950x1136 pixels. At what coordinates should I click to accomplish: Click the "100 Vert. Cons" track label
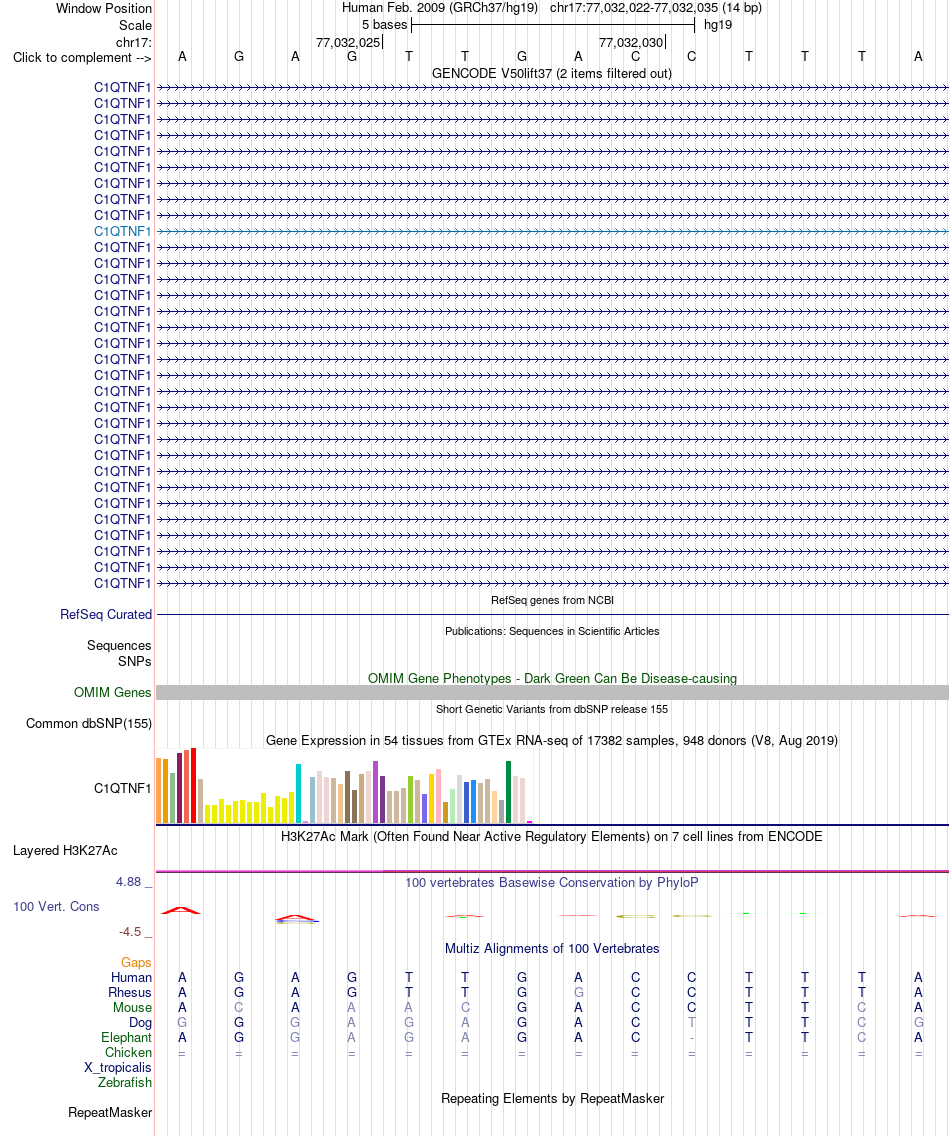56,906
